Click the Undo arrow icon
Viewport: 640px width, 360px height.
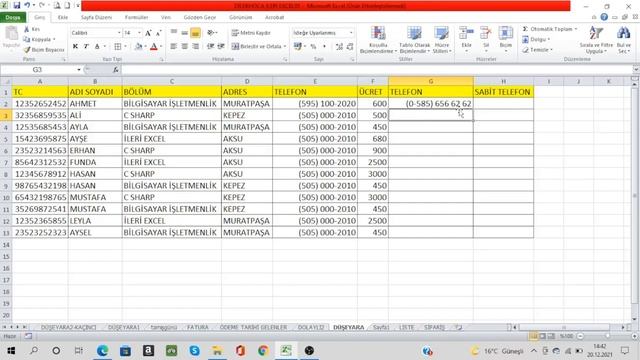click(x=27, y=6)
